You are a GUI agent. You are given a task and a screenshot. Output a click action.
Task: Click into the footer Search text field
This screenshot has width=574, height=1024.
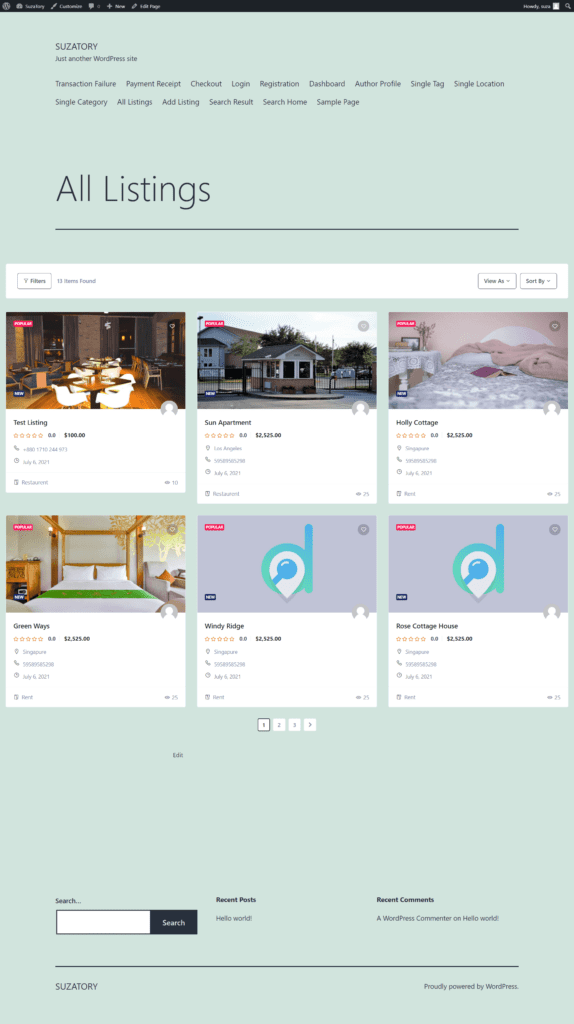pyautogui.click(x=103, y=922)
